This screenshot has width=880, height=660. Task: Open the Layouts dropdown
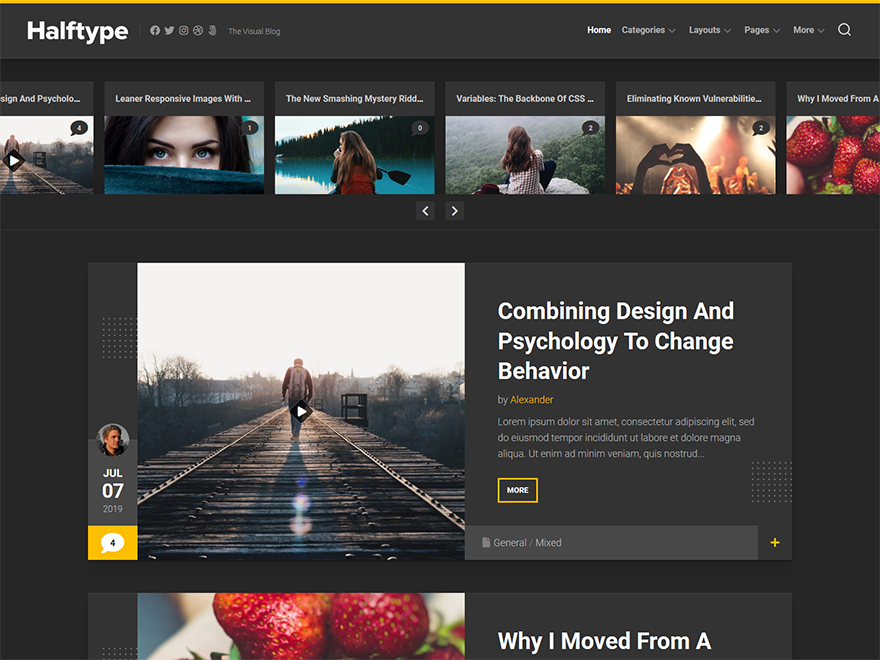[x=705, y=30]
